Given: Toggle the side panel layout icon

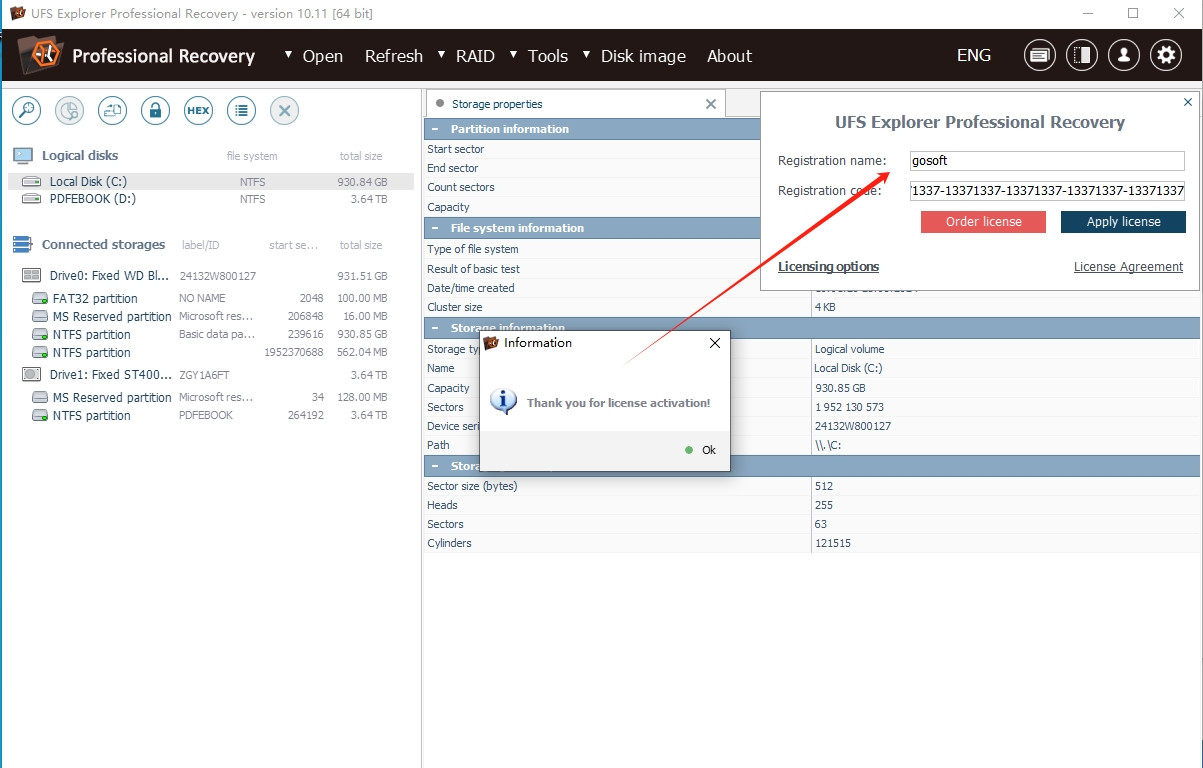Looking at the screenshot, I should pos(1081,56).
